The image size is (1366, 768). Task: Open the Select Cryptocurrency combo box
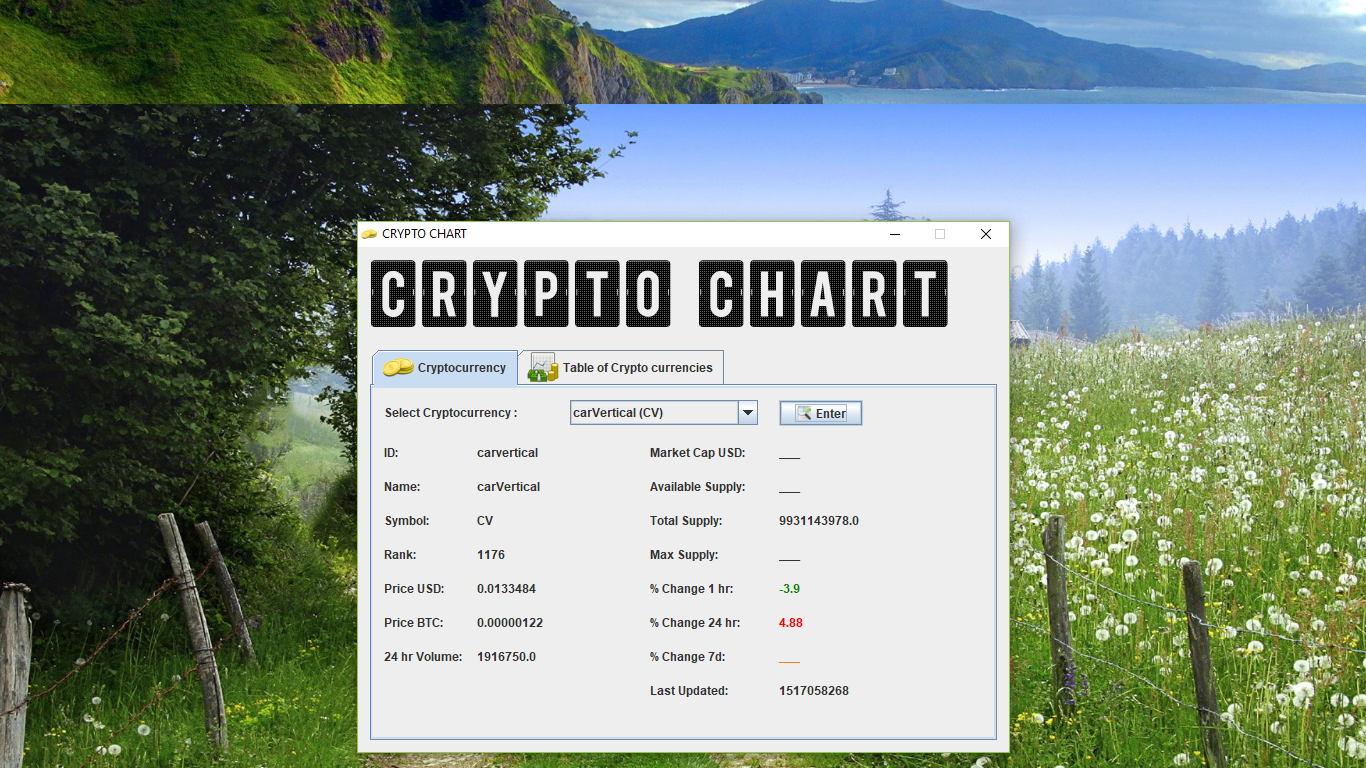coord(663,412)
